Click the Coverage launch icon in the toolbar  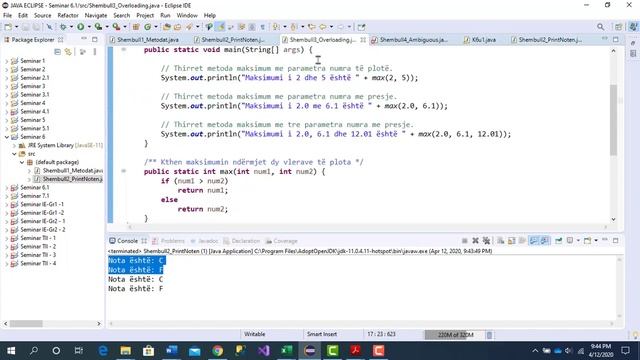[x=98, y=27]
